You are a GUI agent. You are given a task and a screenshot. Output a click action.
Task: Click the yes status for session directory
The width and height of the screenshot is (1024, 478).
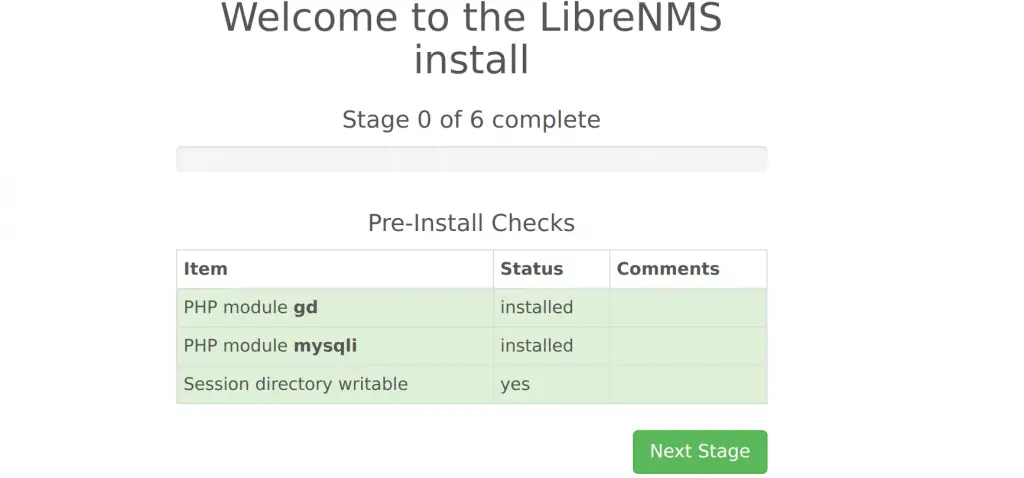[x=515, y=385]
